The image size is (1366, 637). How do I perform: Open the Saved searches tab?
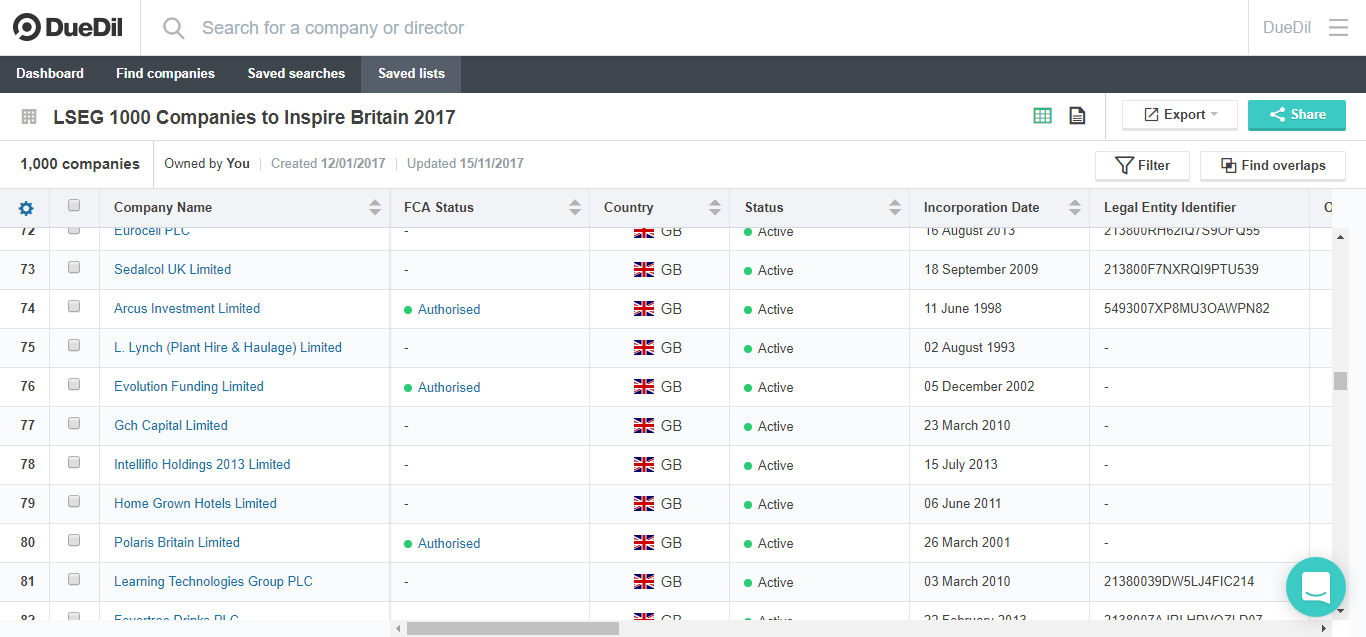tap(296, 74)
